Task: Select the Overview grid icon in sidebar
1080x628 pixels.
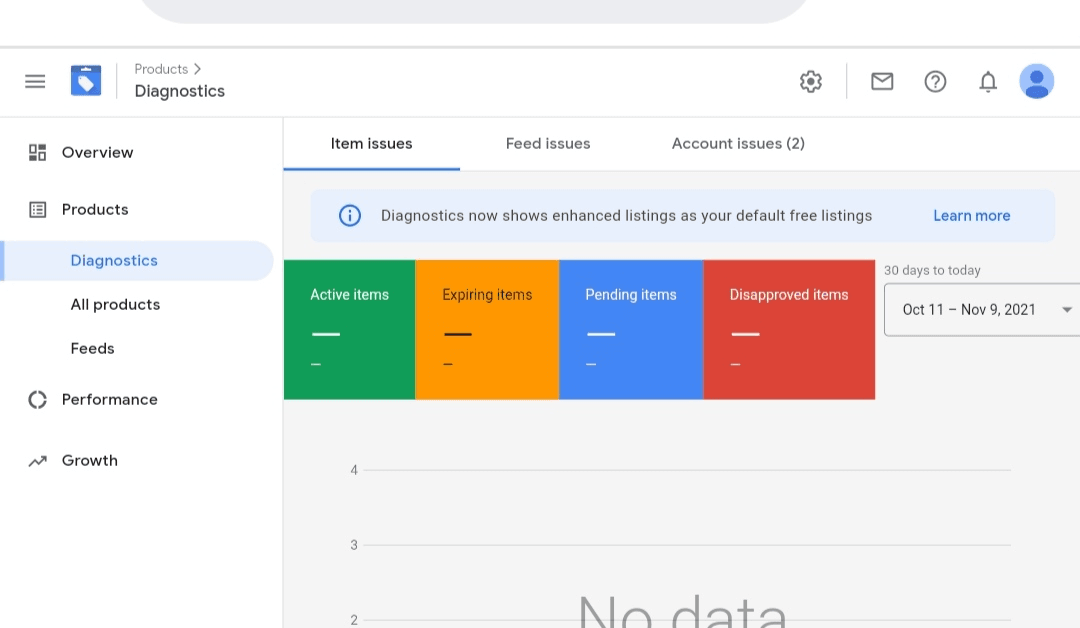Action: click(37, 152)
